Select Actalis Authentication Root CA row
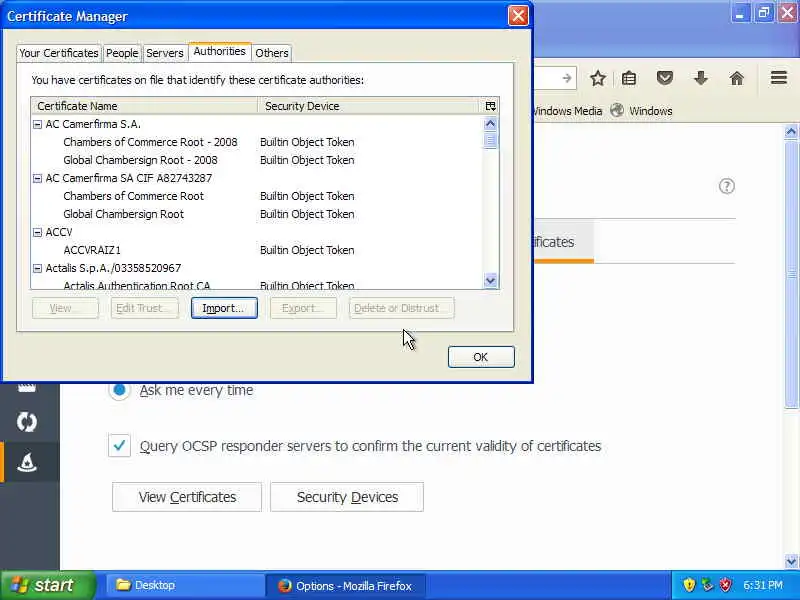This screenshot has width=800, height=600. 257,285
